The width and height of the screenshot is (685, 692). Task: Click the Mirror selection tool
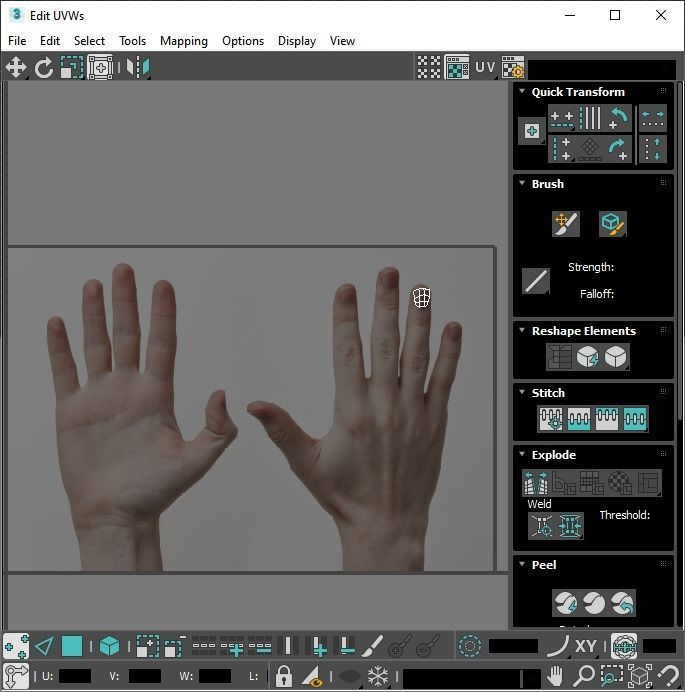[138, 68]
